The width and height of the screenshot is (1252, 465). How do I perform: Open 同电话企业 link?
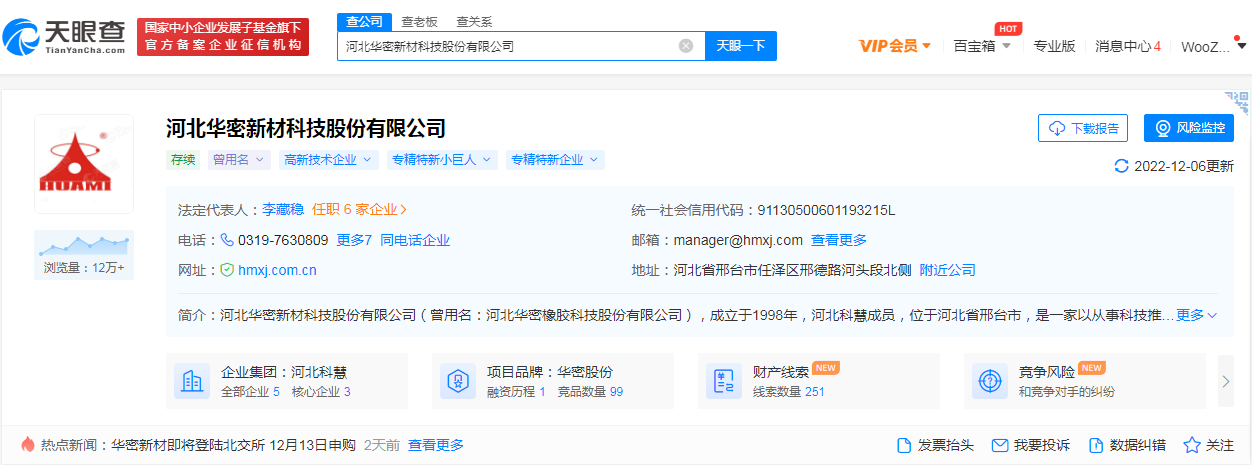click(x=415, y=240)
